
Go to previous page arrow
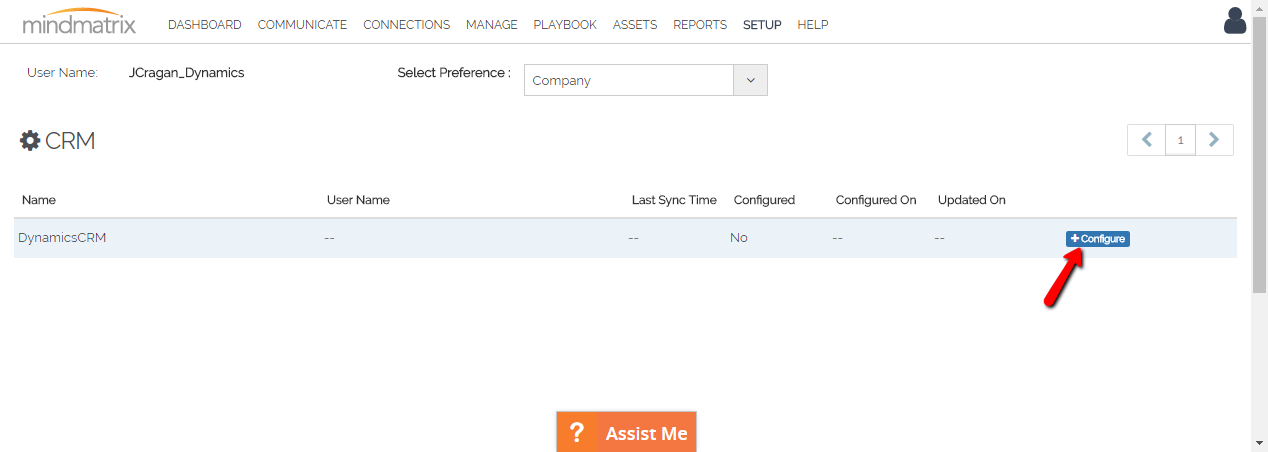point(1147,140)
